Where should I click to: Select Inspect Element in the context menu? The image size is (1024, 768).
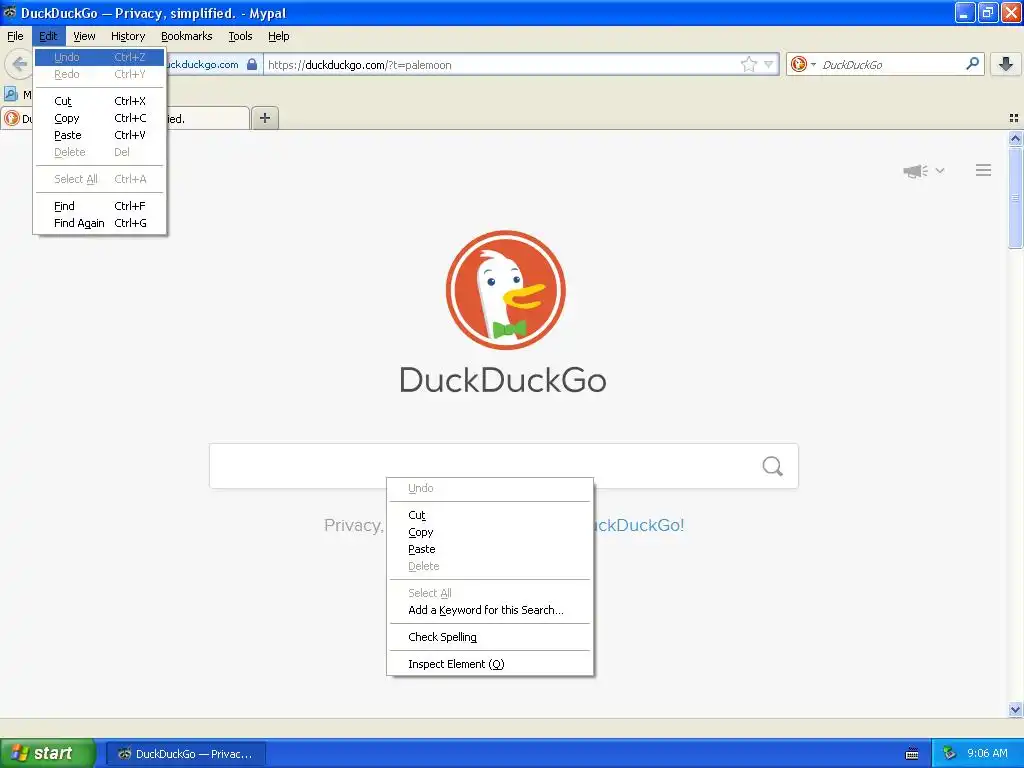[x=490, y=664]
